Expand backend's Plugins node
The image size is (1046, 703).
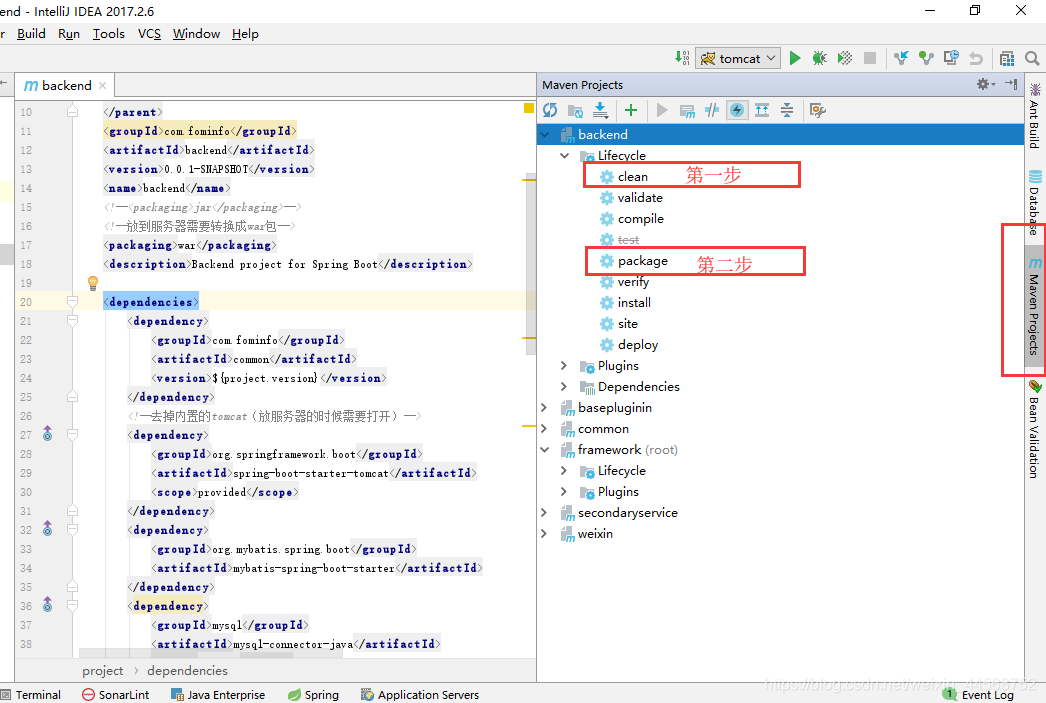click(x=564, y=366)
